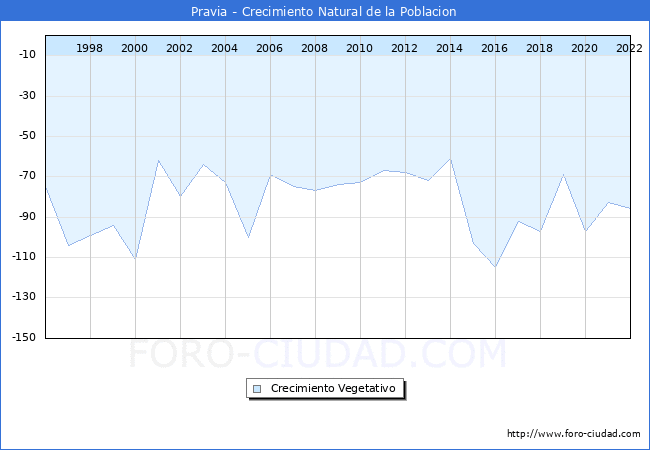Click the -110 y-axis value

pyautogui.click(x=24, y=256)
